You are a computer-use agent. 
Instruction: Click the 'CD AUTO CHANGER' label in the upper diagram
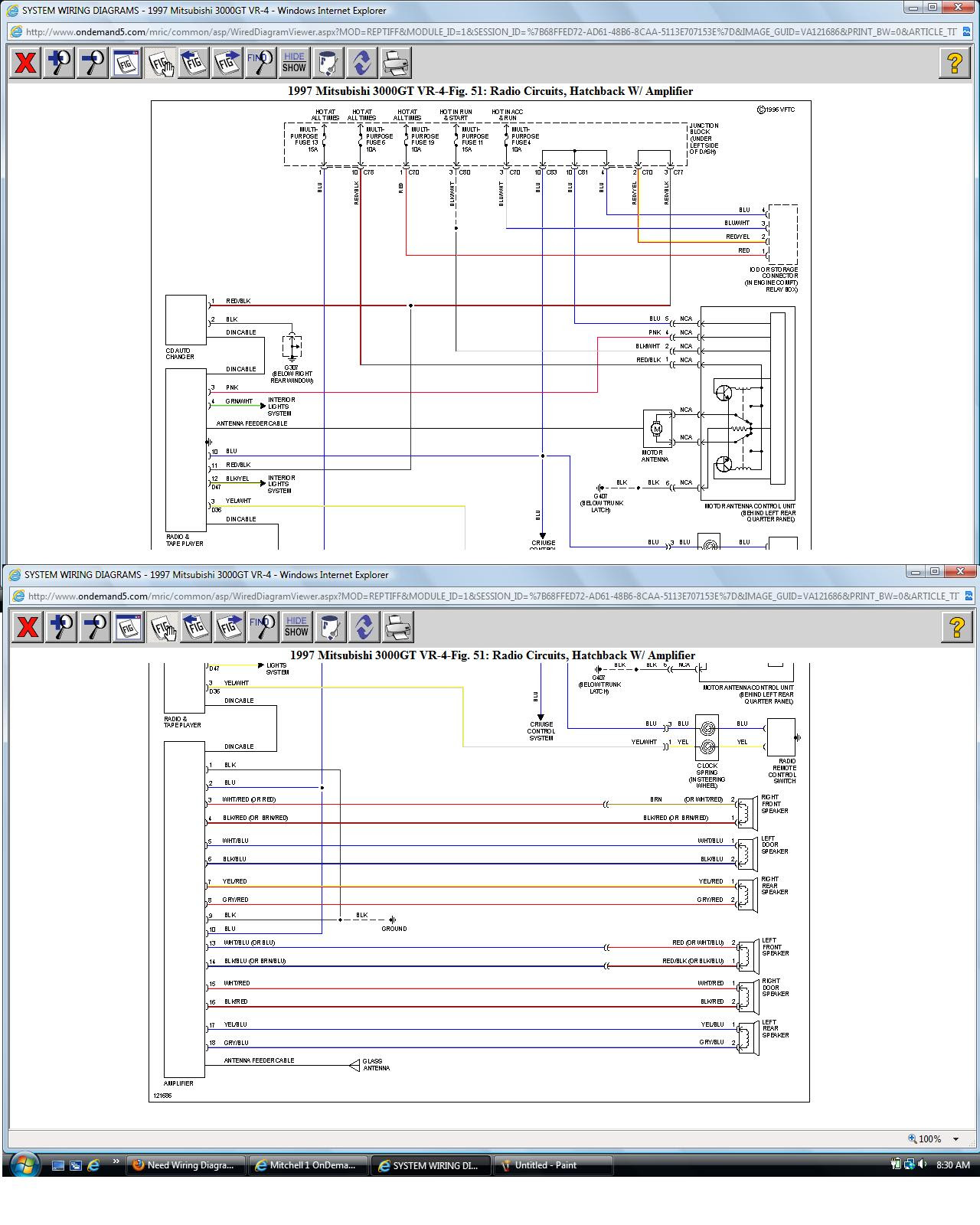(180, 354)
